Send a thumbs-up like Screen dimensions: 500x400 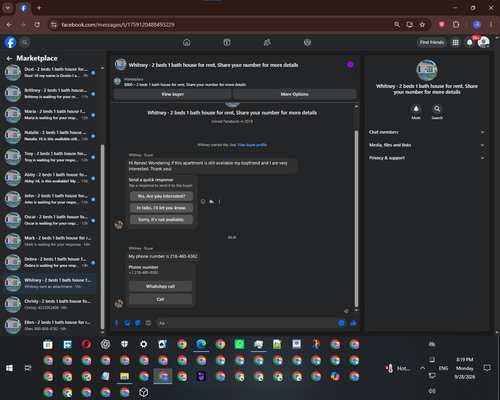[353, 323]
